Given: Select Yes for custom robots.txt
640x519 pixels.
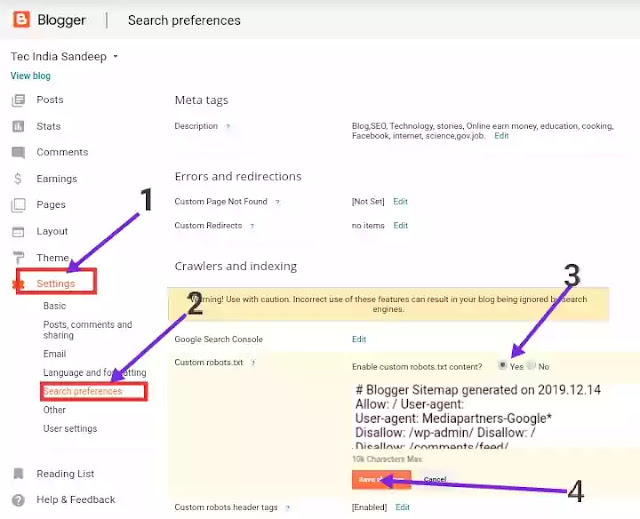Looking at the screenshot, I should (502, 365).
